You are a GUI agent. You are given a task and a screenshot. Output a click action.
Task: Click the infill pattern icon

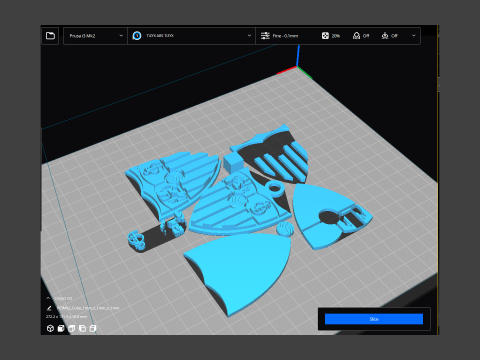coord(325,36)
